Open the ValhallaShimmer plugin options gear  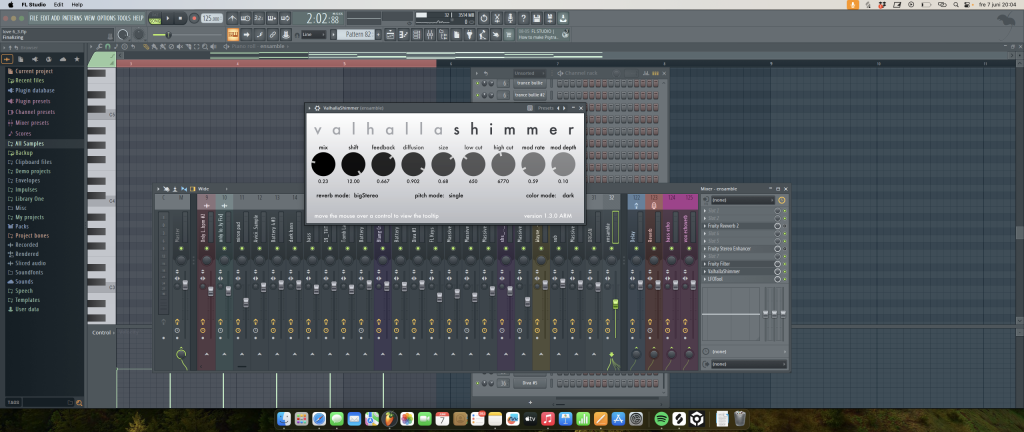[x=316, y=107]
